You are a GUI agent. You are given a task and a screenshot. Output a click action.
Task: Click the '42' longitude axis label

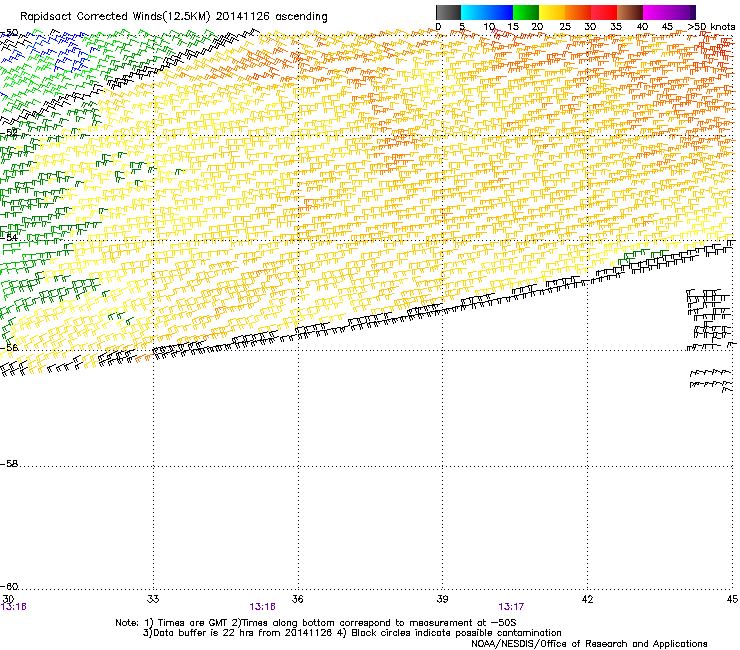[587, 599]
